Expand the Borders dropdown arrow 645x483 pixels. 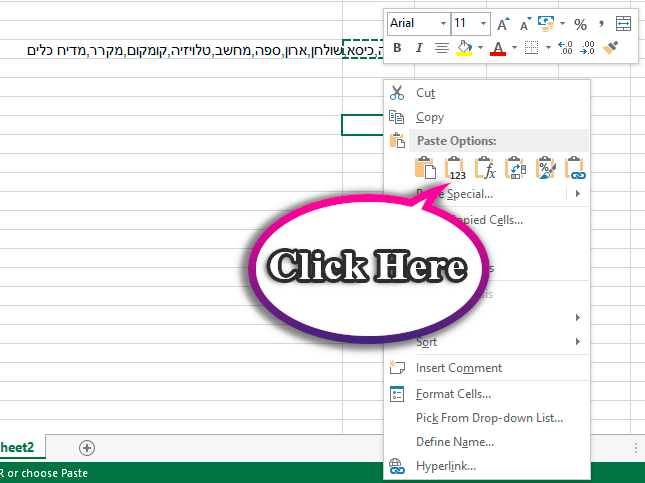548,47
